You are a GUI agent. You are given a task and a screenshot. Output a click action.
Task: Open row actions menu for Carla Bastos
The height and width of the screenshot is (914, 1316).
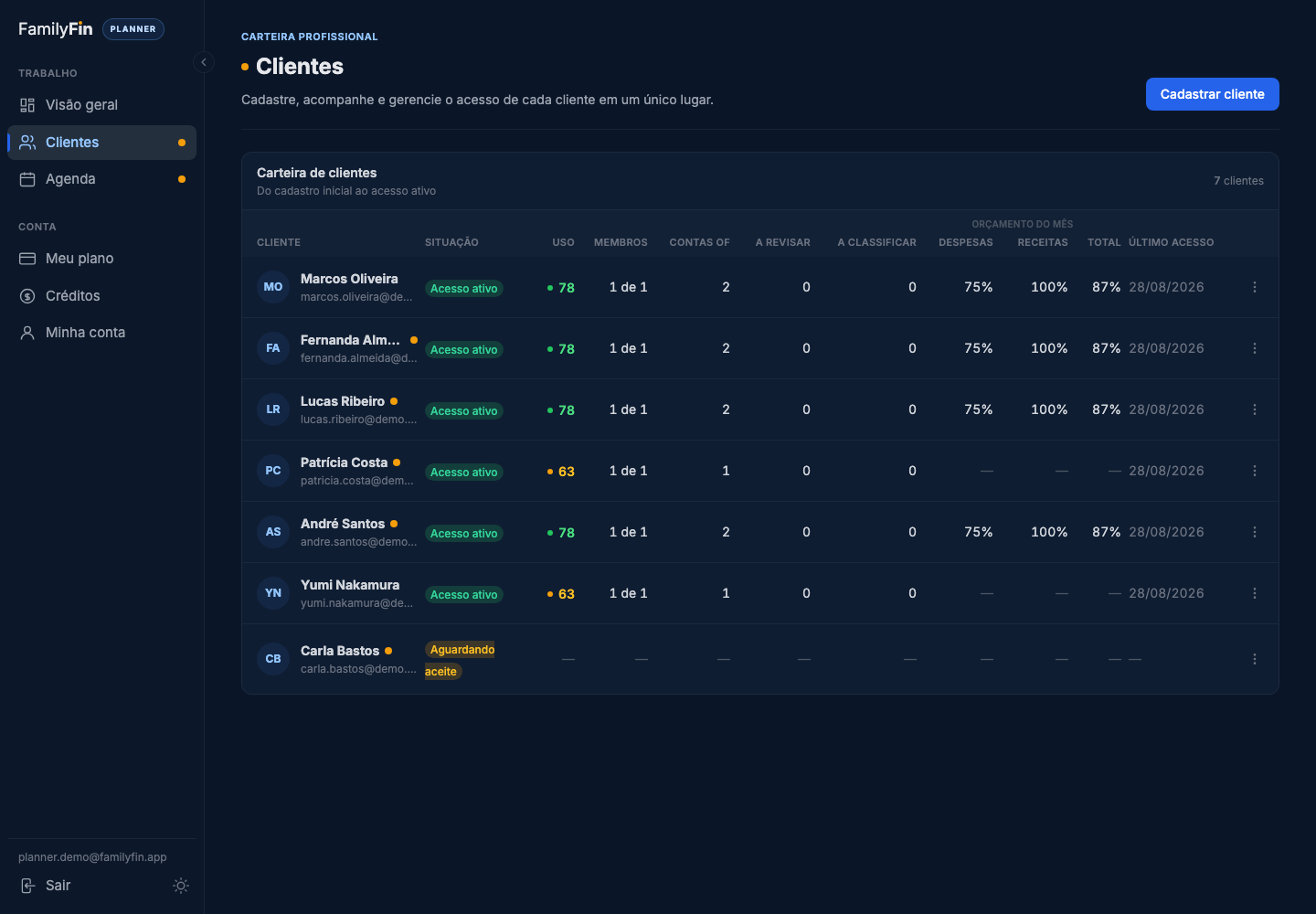[x=1255, y=659]
